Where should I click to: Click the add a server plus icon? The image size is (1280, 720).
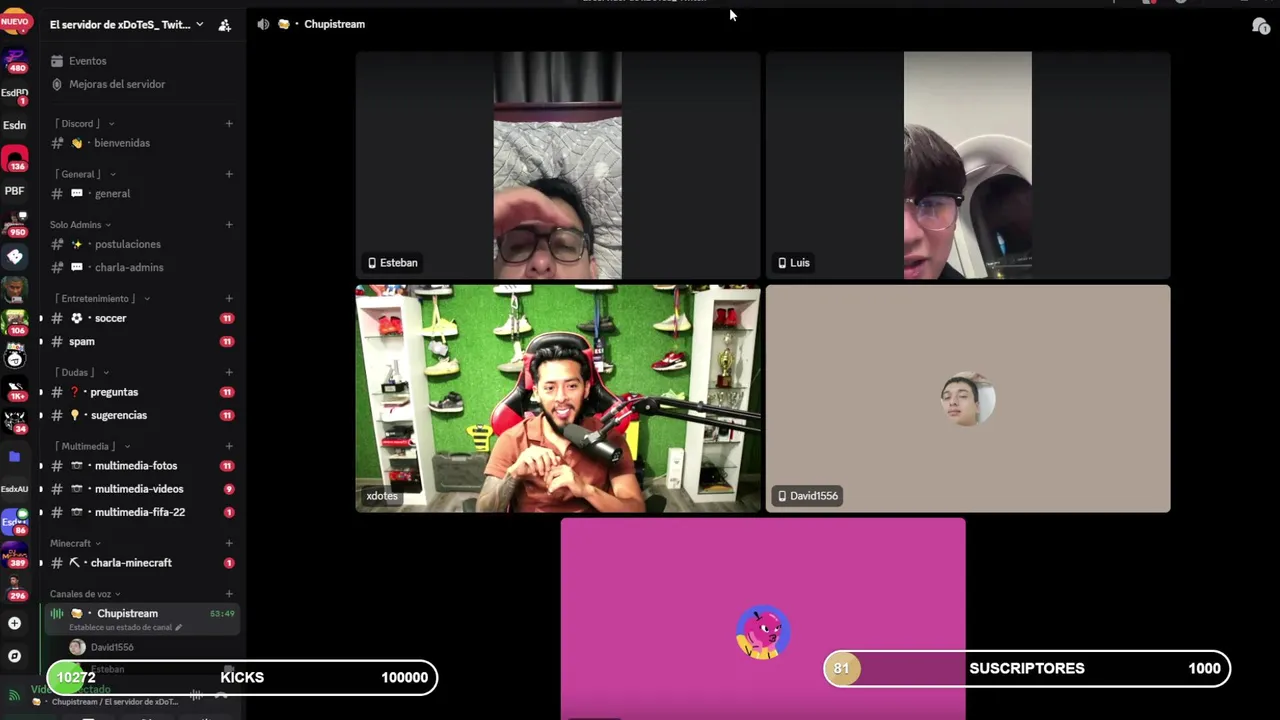(x=14, y=623)
